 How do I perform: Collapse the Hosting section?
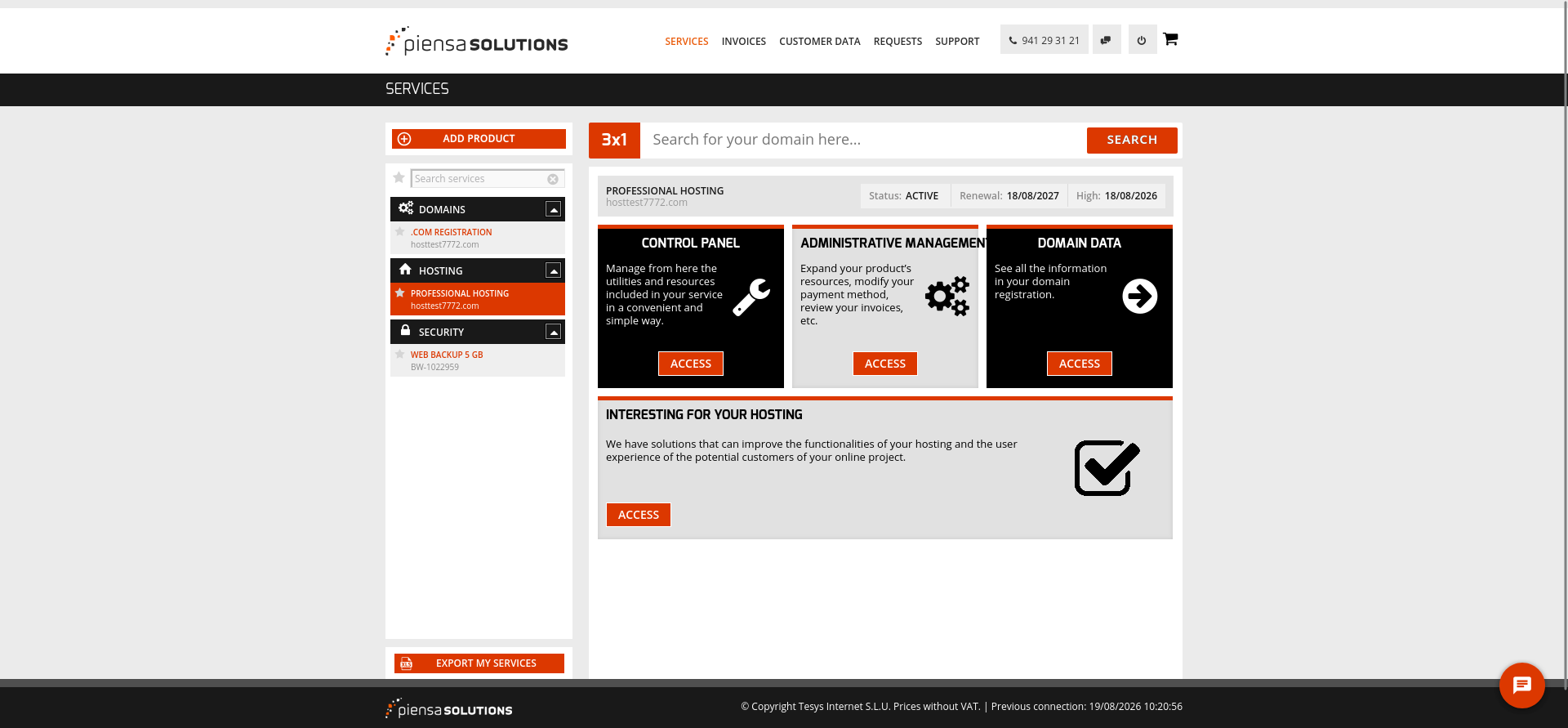coord(553,270)
